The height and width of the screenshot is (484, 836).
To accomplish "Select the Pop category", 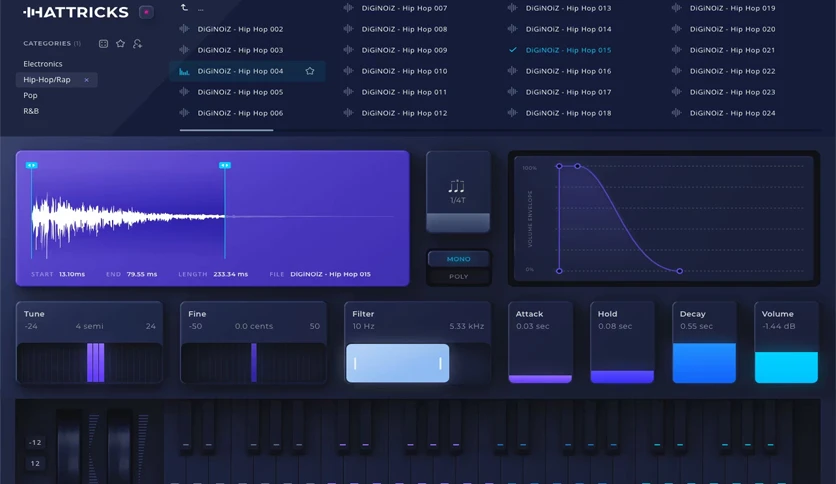I will pos(30,95).
